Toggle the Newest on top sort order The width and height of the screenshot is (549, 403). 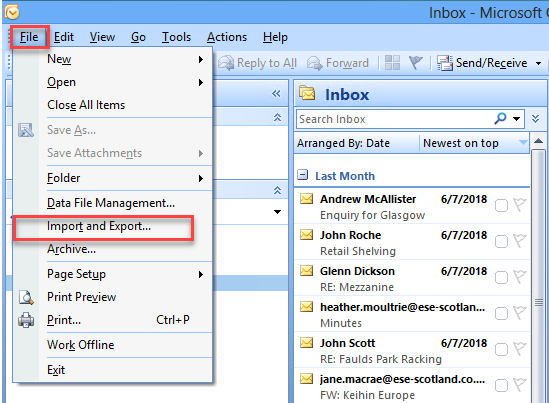pyautogui.click(x=474, y=143)
